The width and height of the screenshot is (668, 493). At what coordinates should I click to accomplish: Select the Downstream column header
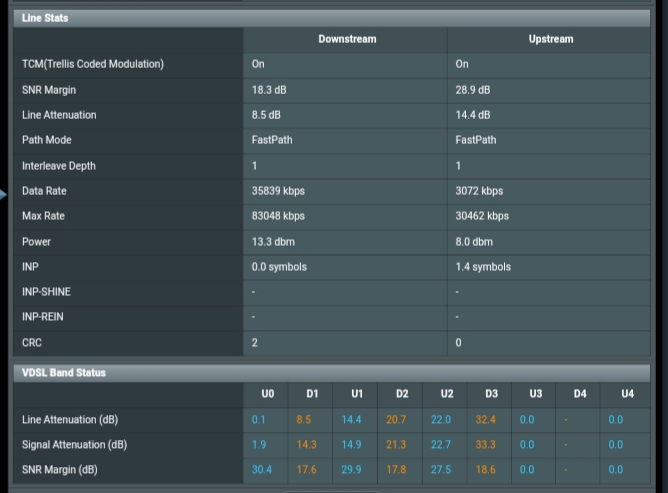click(347, 39)
